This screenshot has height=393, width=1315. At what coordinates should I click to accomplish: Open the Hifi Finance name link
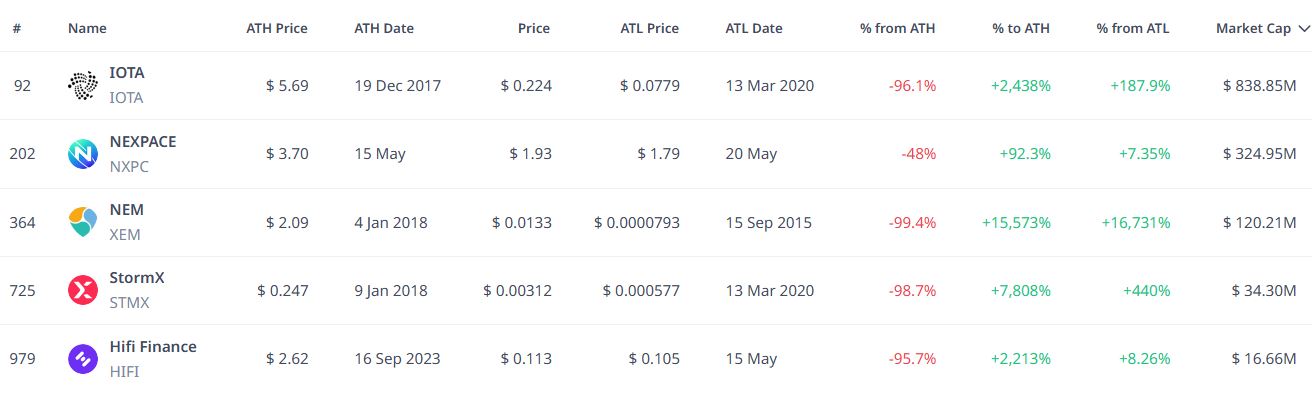(153, 346)
